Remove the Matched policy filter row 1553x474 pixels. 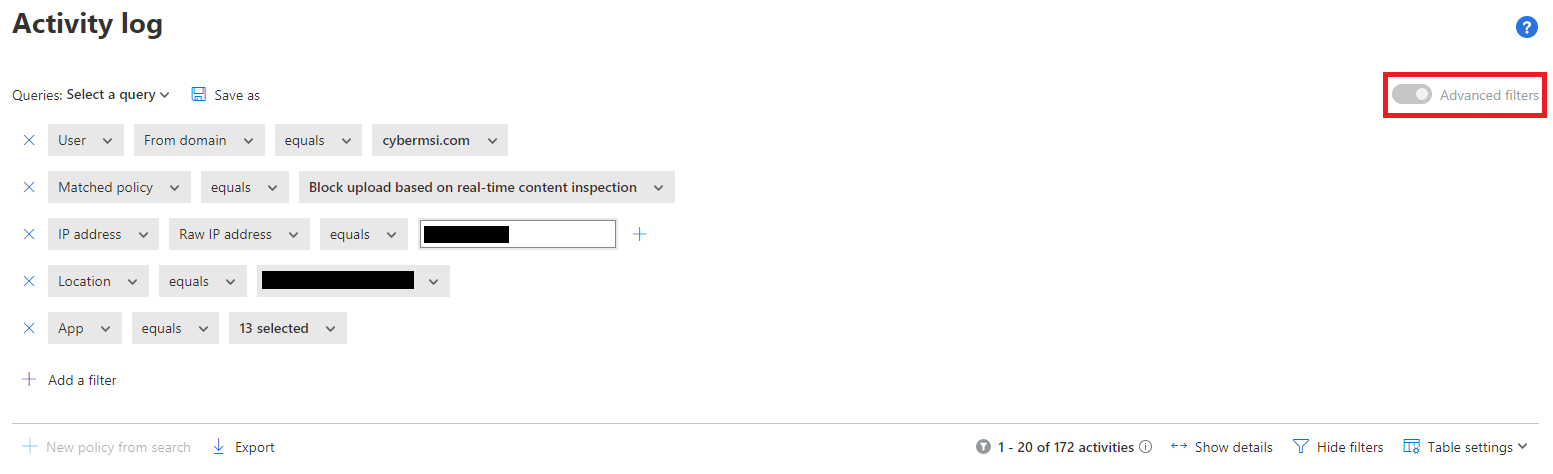point(29,187)
